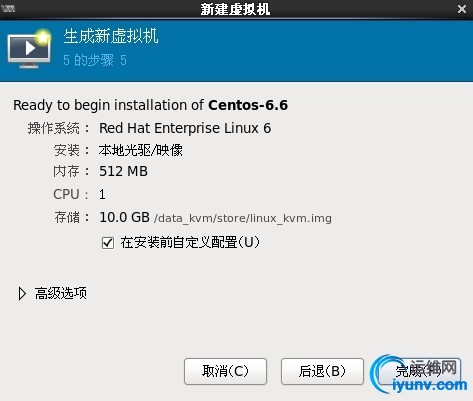Click the 高级选项 label
The height and width of the screenshot is (401, 473).
tap(61, 293)
